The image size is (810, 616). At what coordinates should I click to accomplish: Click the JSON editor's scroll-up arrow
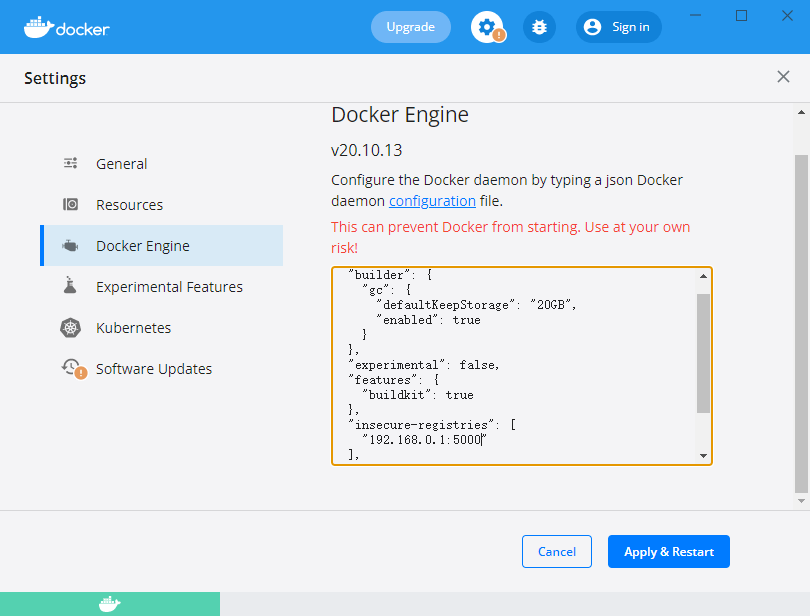[x=703, y=276]
